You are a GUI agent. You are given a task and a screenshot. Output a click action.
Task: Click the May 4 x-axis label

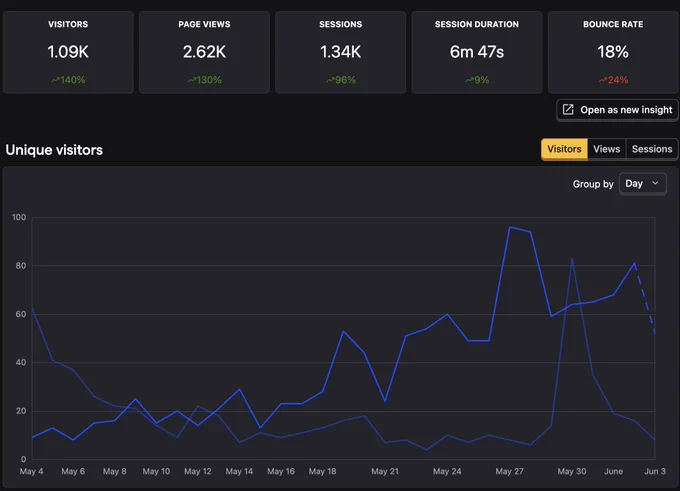[31, 471]
